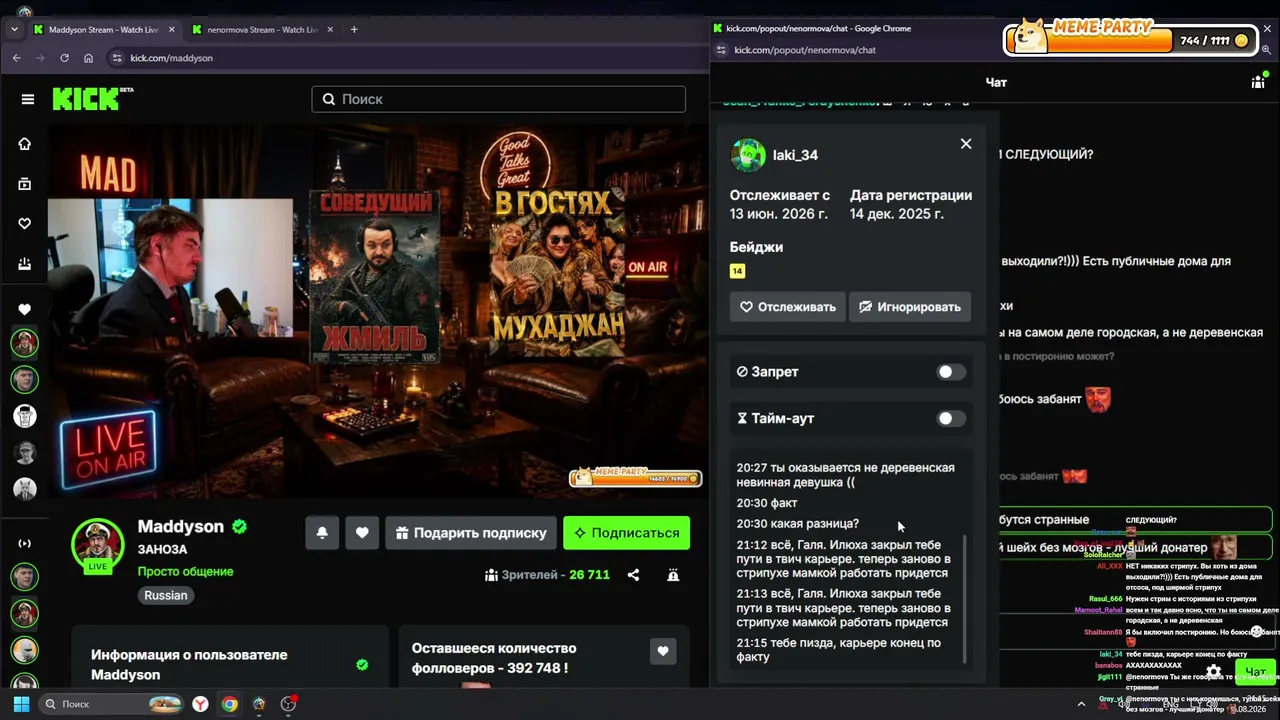Click the heart follow button for Maddyson

click(x=362, y=533)
